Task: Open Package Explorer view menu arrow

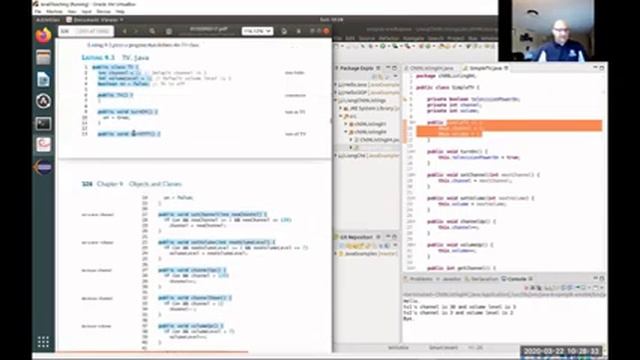Action: pos(395,77)
